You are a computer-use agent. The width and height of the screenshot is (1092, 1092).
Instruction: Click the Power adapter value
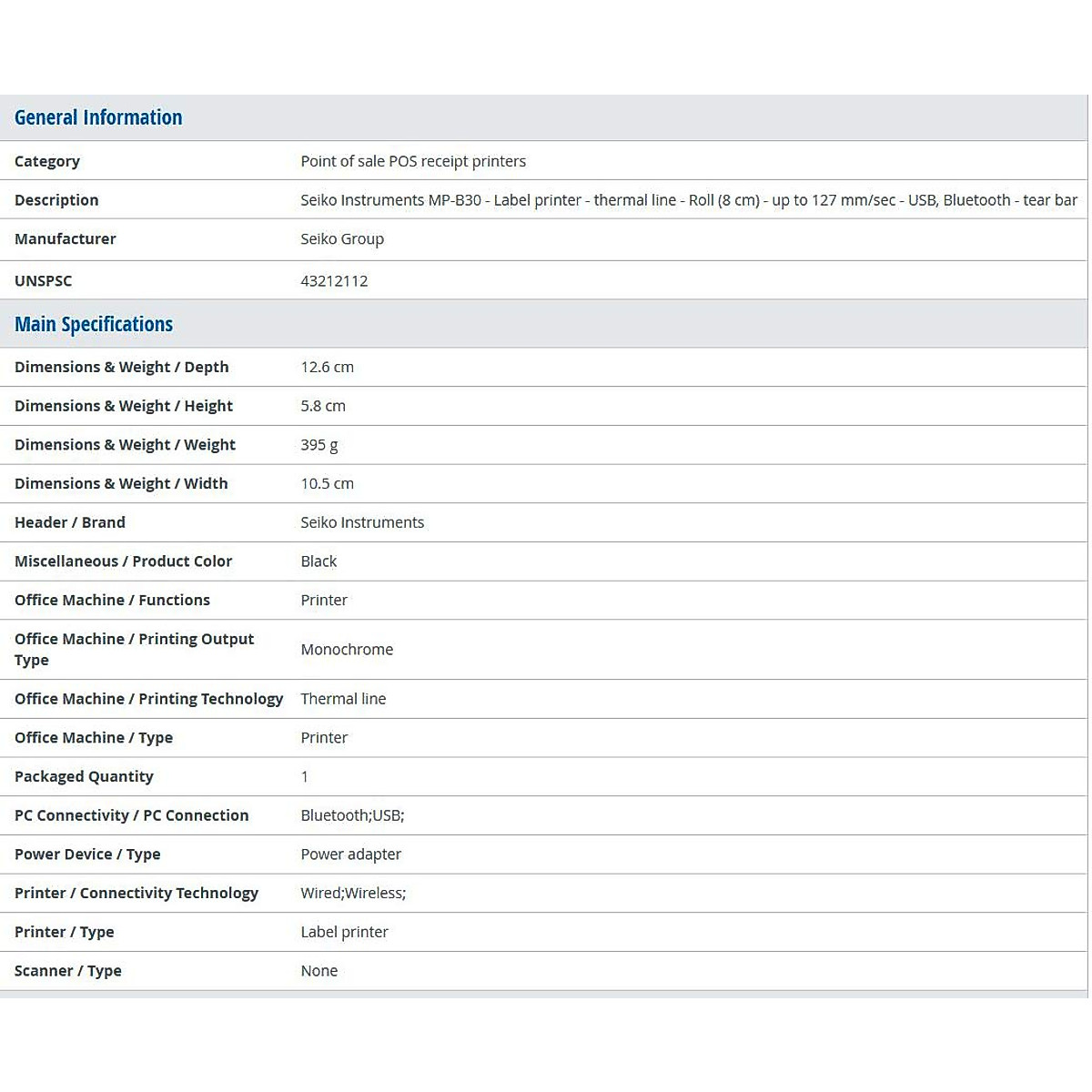350,854
